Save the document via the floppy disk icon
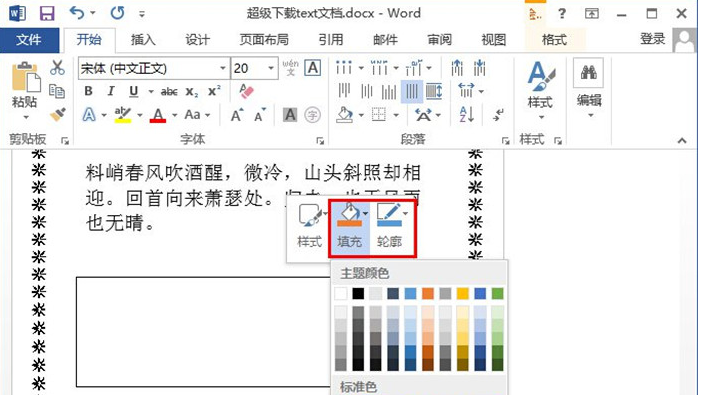Screen dimensions: 715x395 pos(47,13)
